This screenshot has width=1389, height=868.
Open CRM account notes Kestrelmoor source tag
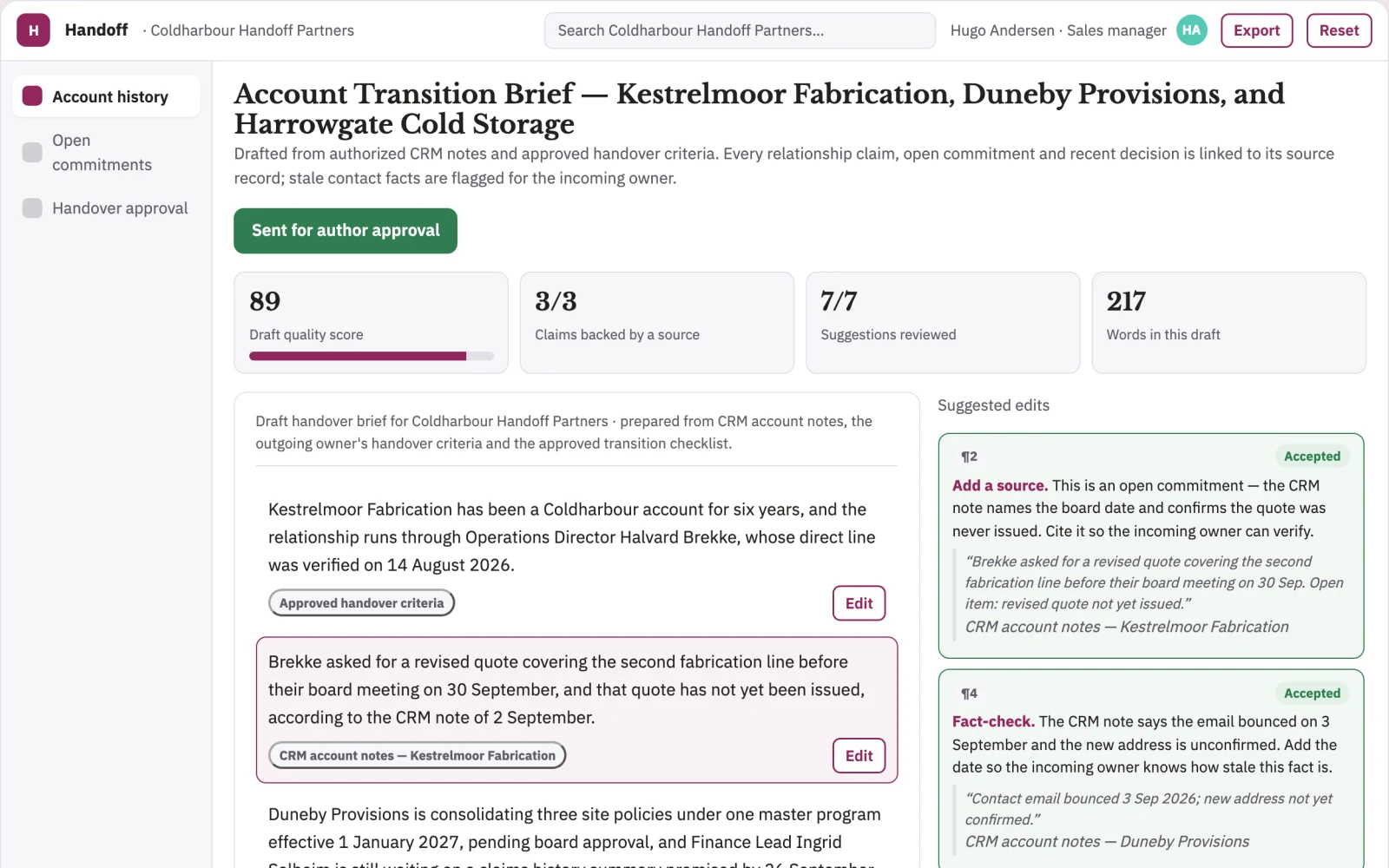pos(417,756)
